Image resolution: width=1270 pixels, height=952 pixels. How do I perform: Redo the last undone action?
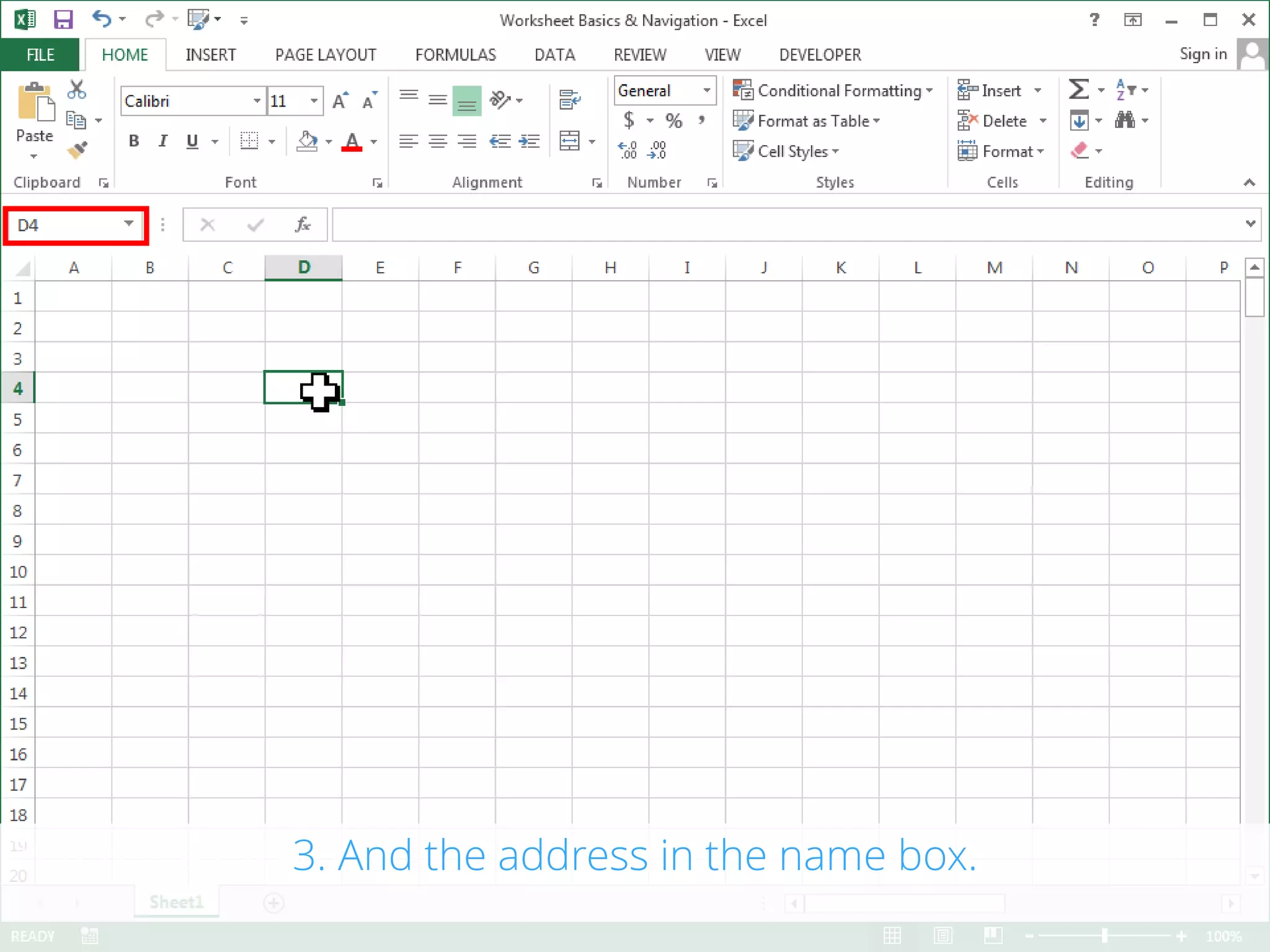pos(153,19)
